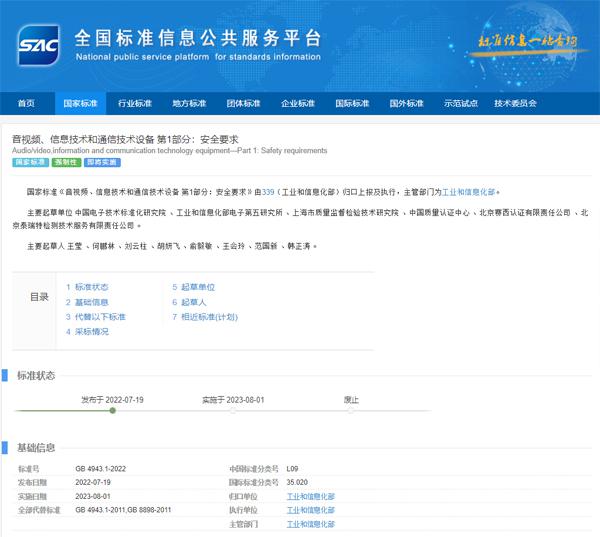Switch to the 行业标准 tab
Screen dimensions: 600x537
point(134,103)
